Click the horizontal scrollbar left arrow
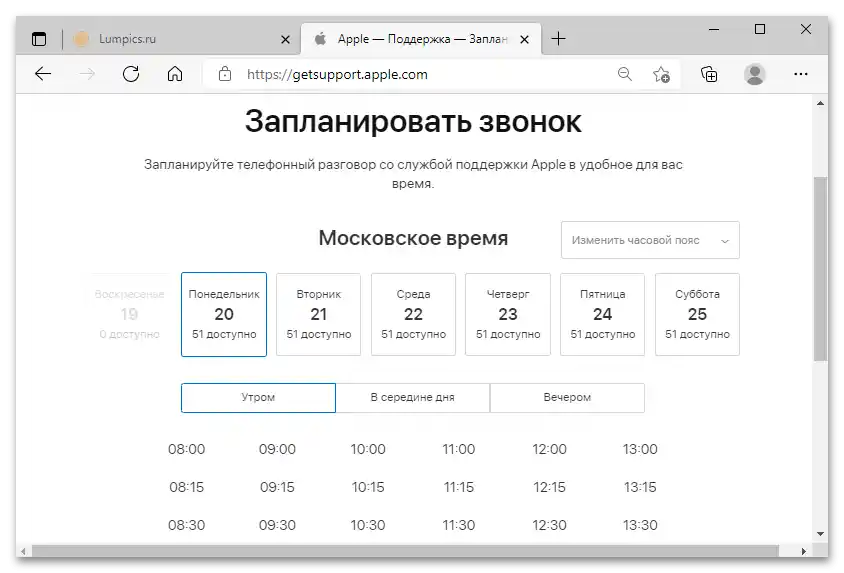This screenshot has width=844, height=573. point(23,551)
